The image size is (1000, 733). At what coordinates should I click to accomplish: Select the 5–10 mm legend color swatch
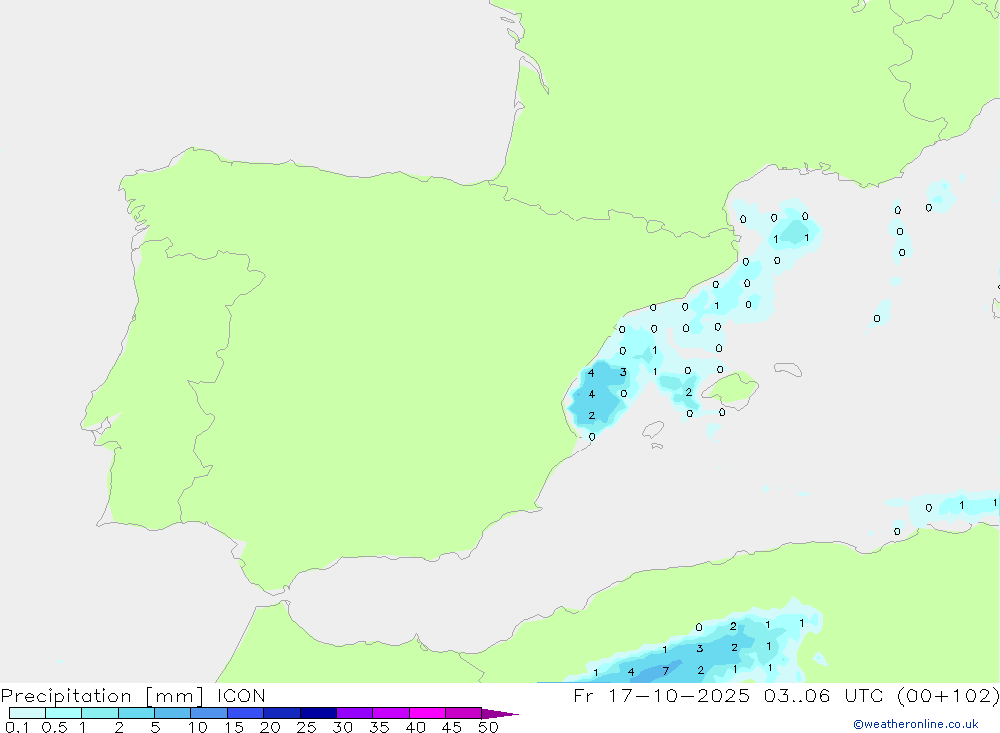coord(173,713)
